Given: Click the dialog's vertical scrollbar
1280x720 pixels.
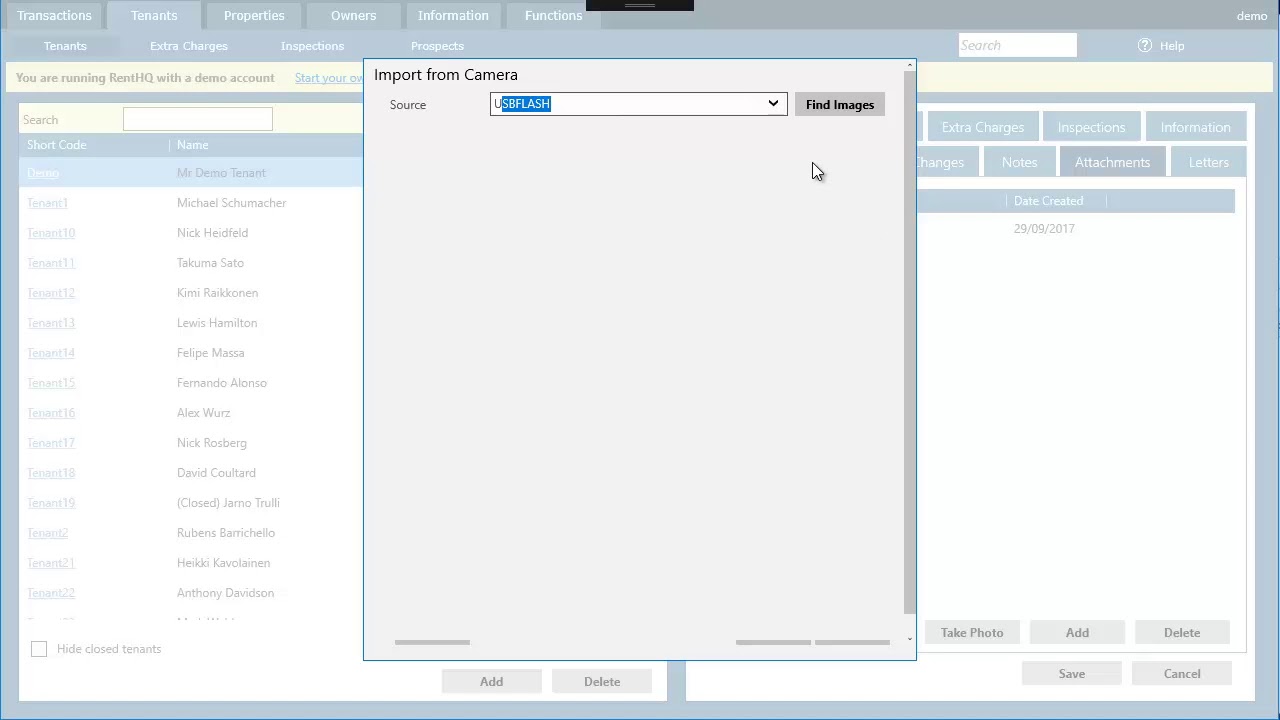Looking at the screenshot, I should [x=909, y=343].
